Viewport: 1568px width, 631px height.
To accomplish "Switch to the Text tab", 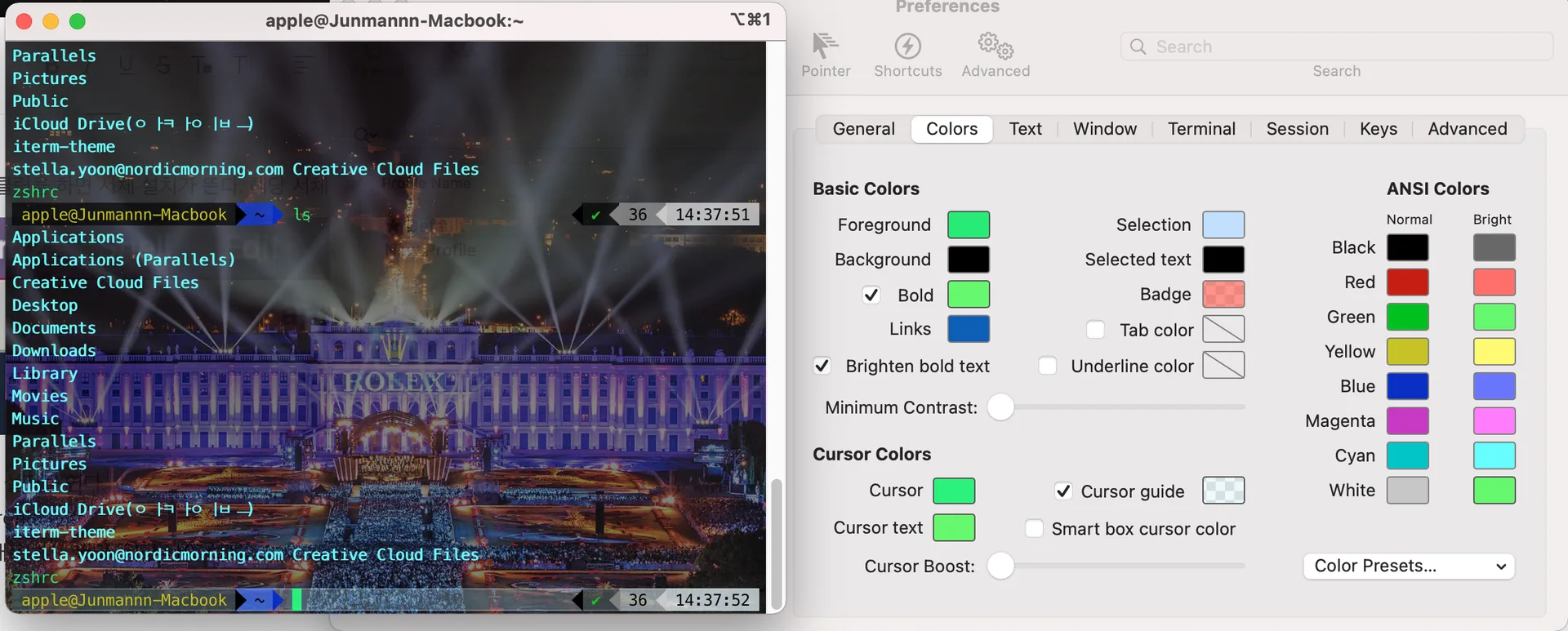I will pos(1025,129).
